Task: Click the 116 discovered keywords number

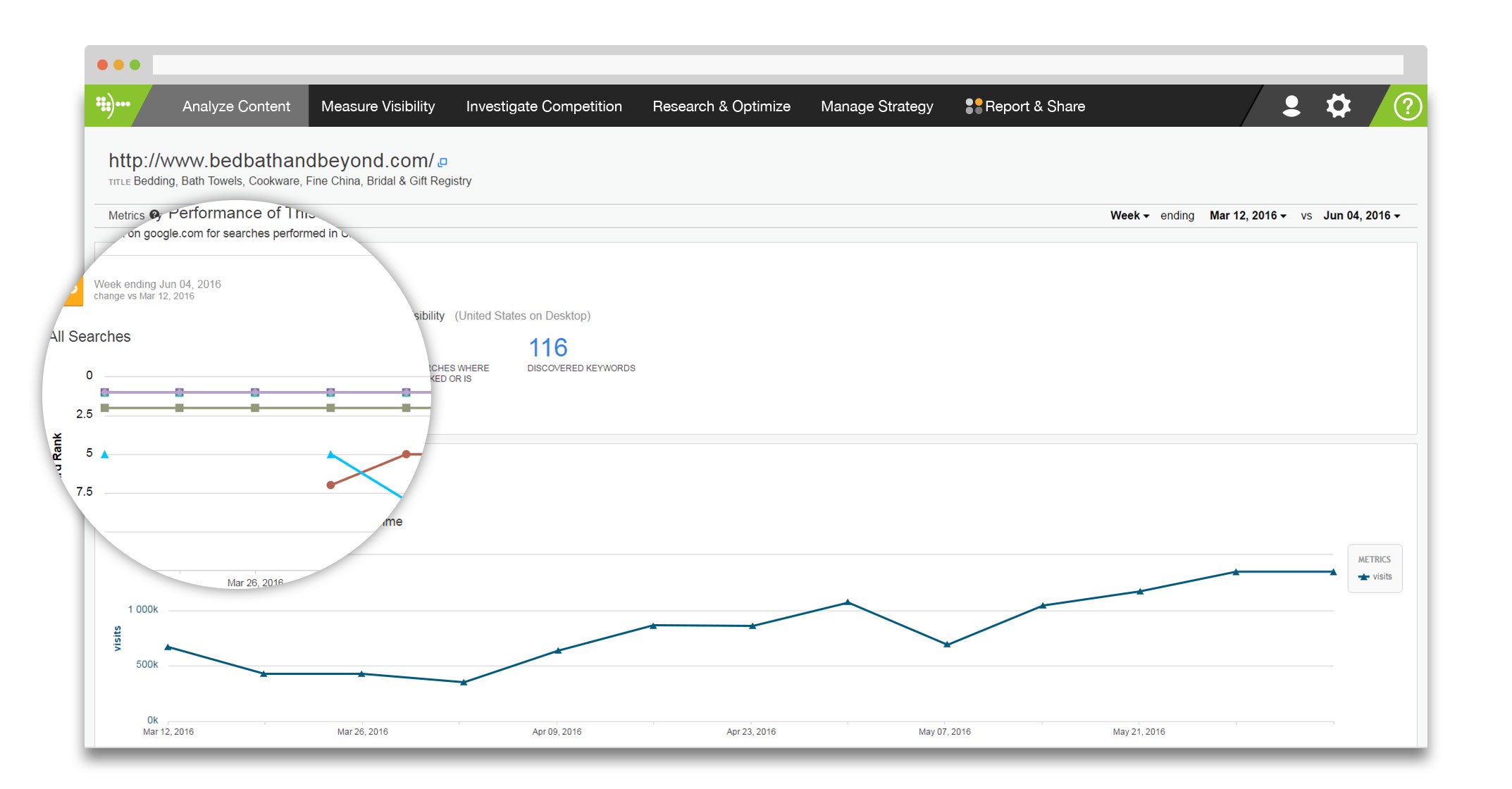Action: [547, 347]
